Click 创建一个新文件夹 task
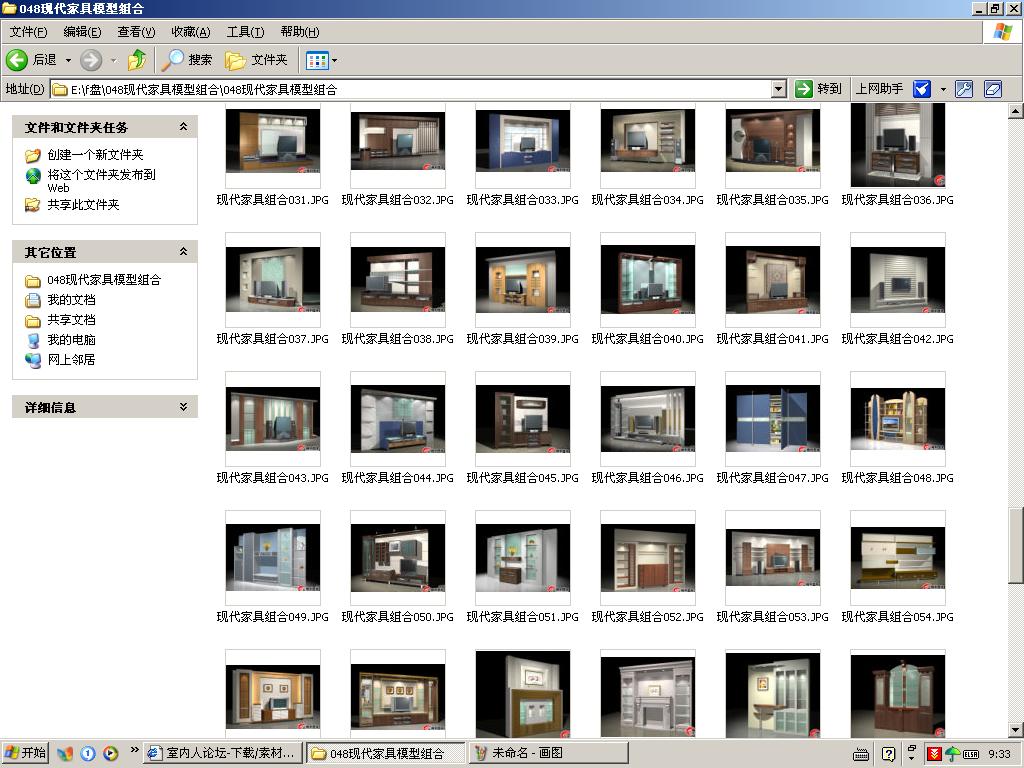Screen dimensions: 1024x768 [x=95, y=155]
